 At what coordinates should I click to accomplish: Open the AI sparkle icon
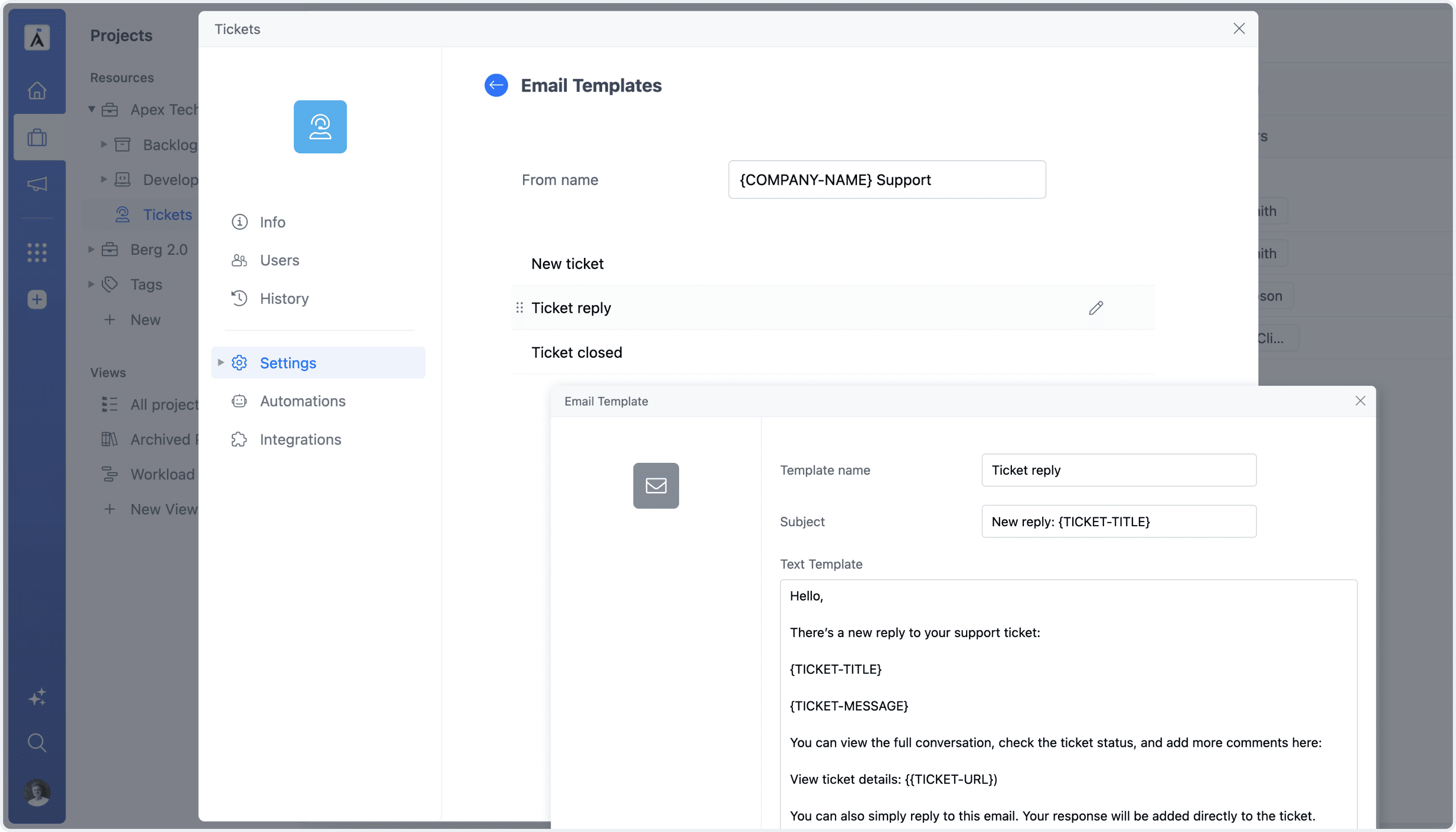37,697
